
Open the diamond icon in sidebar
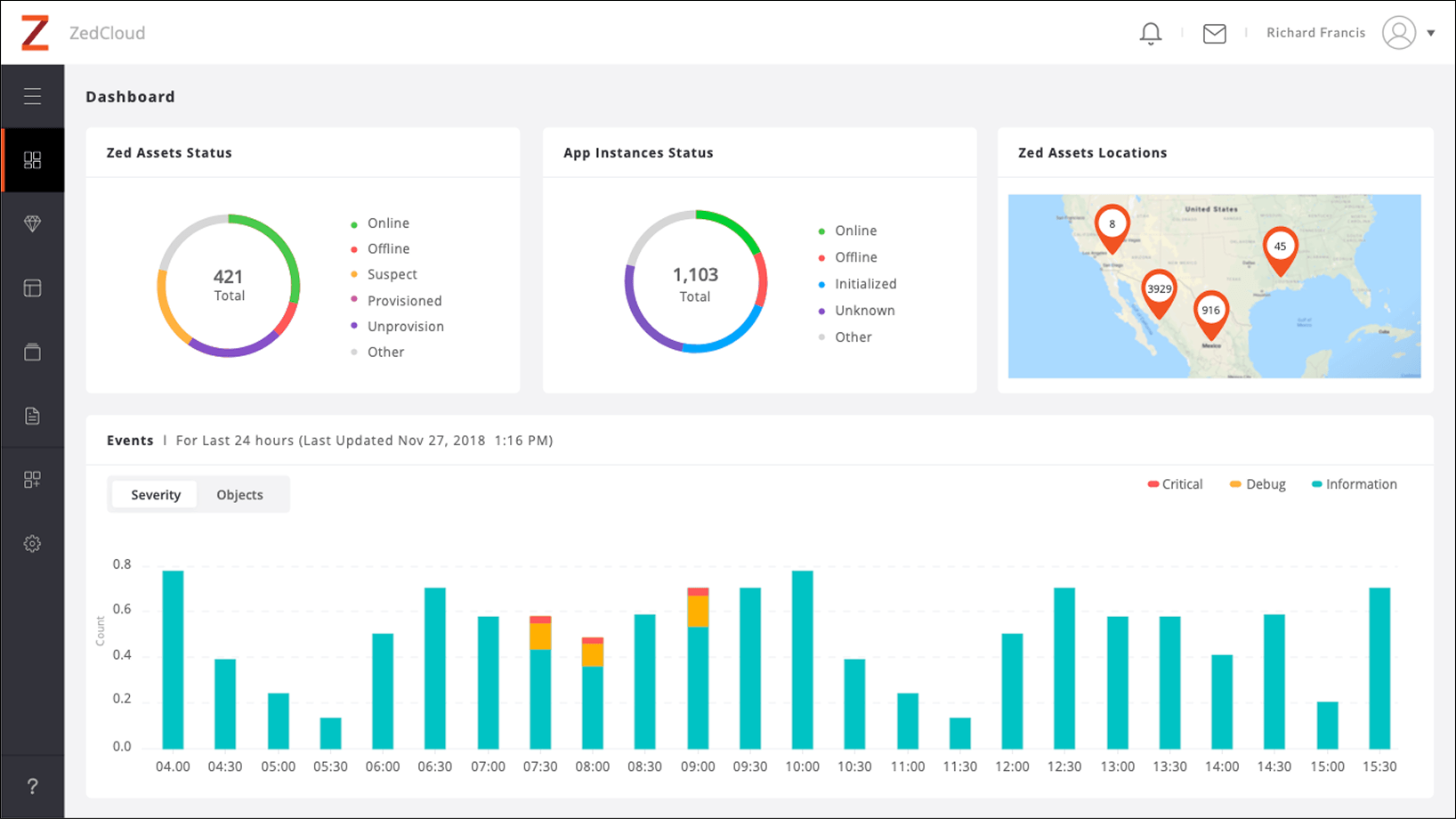(32, 223)
